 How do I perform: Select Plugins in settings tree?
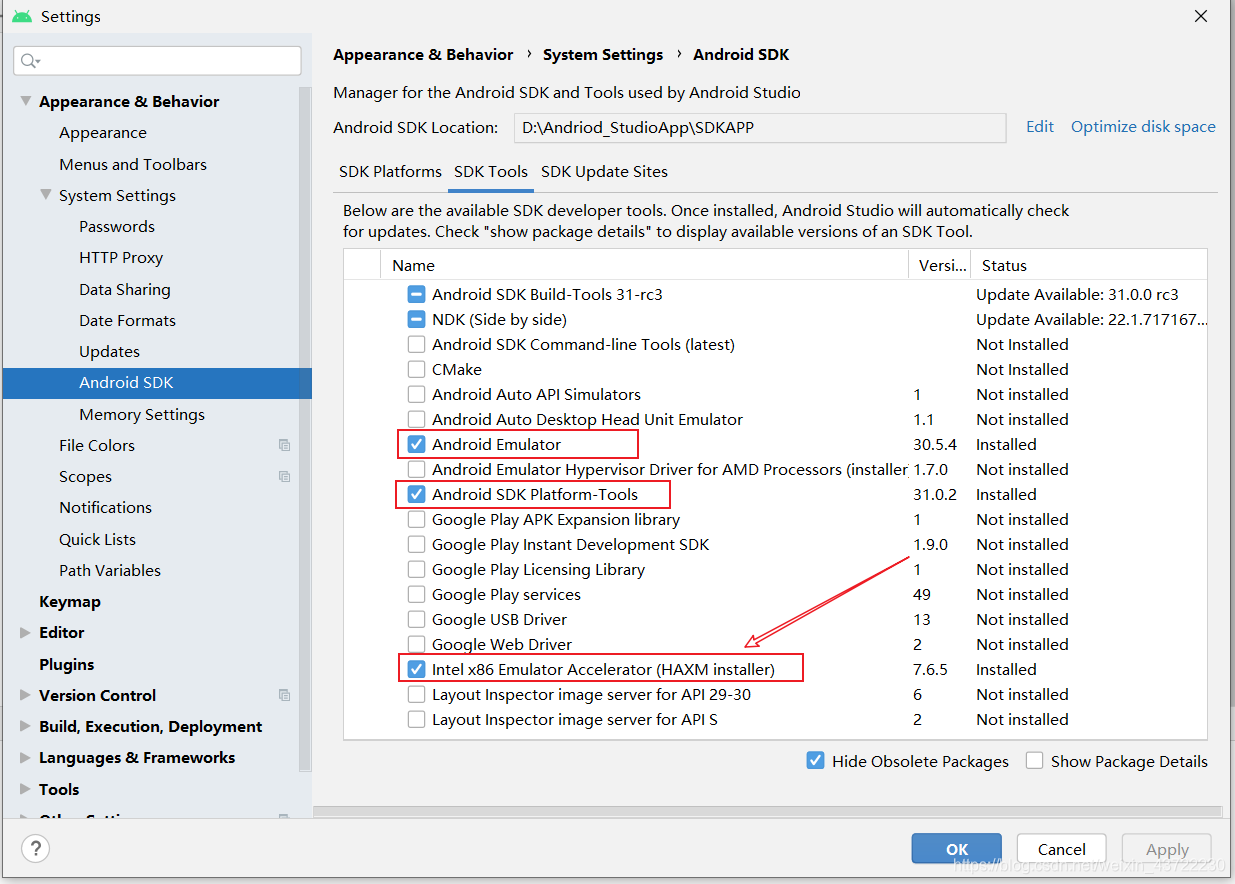(x=66, y=664)
